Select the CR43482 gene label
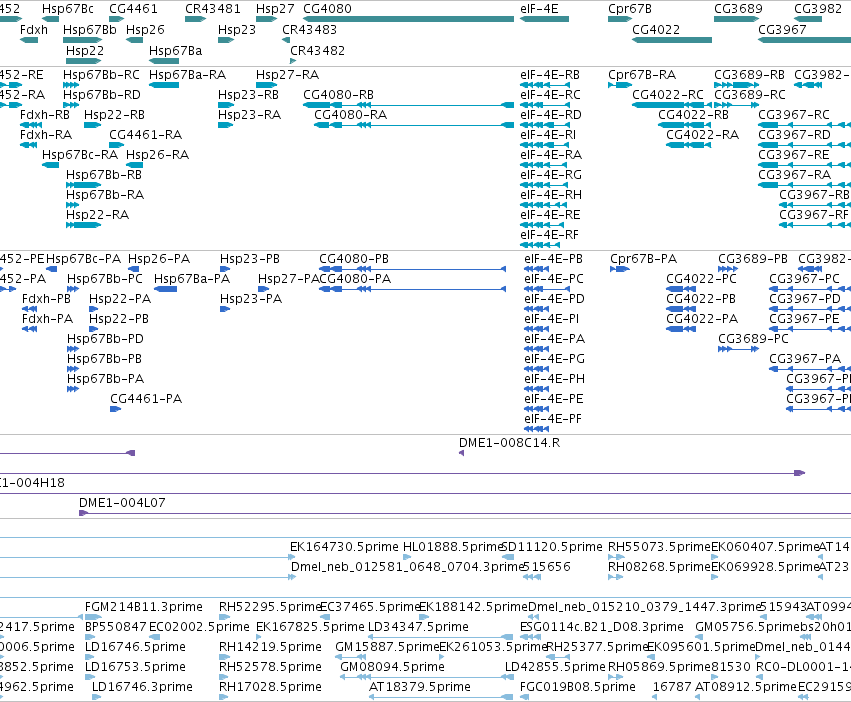 [x=317, y=50]
